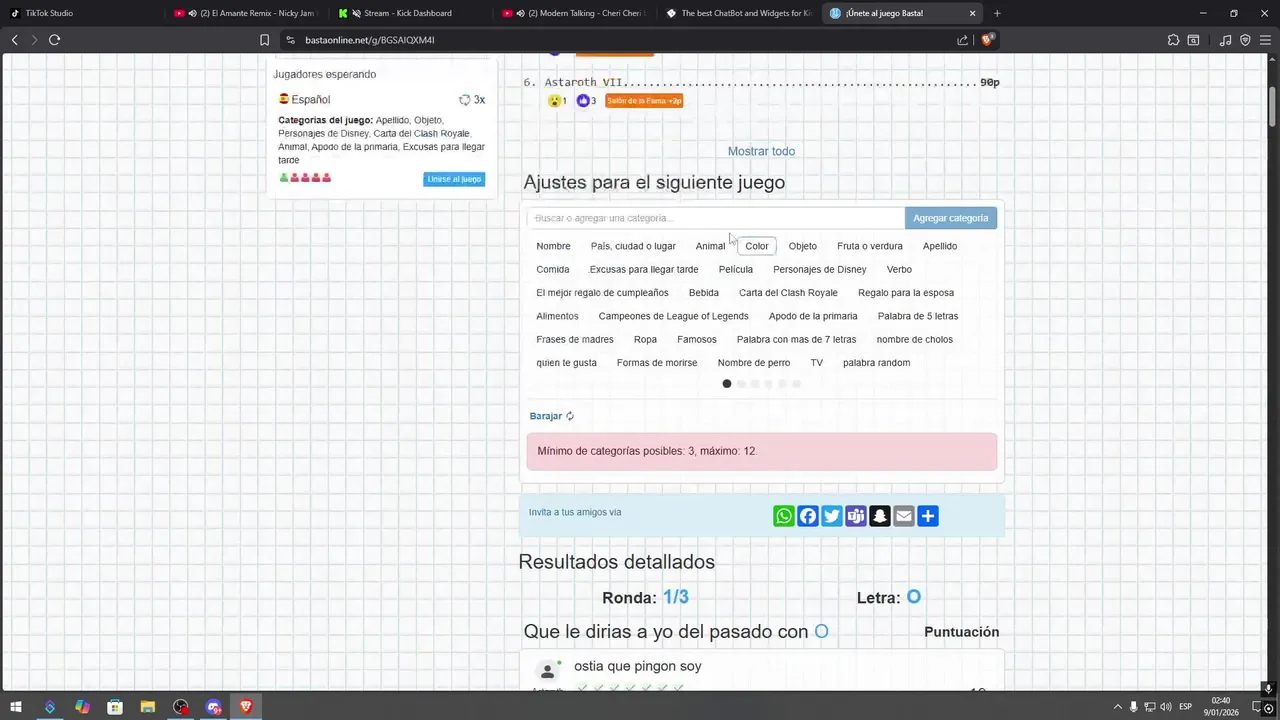
Task: Select the Personajes de Disney category
Action: pyautogui.click(x=820, y=269)
